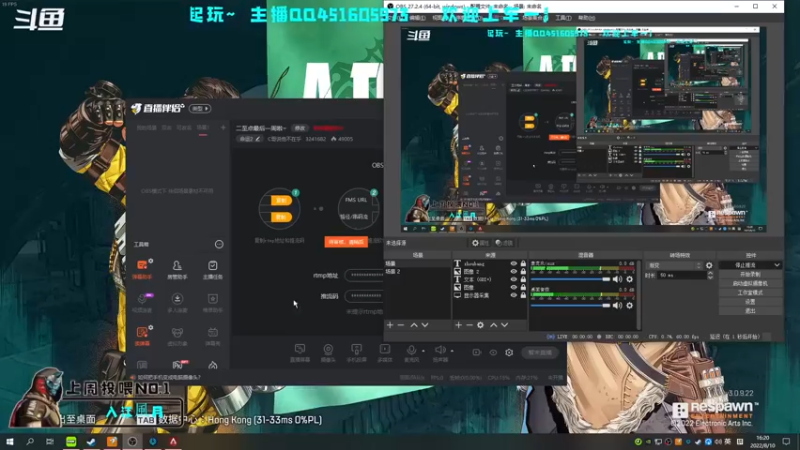Image resolution: width=800 pixels, height=450 pixels.
Task: Open 直播伴侣 settings gear in bottom toolbar
Action: click(x=509, y=353)
